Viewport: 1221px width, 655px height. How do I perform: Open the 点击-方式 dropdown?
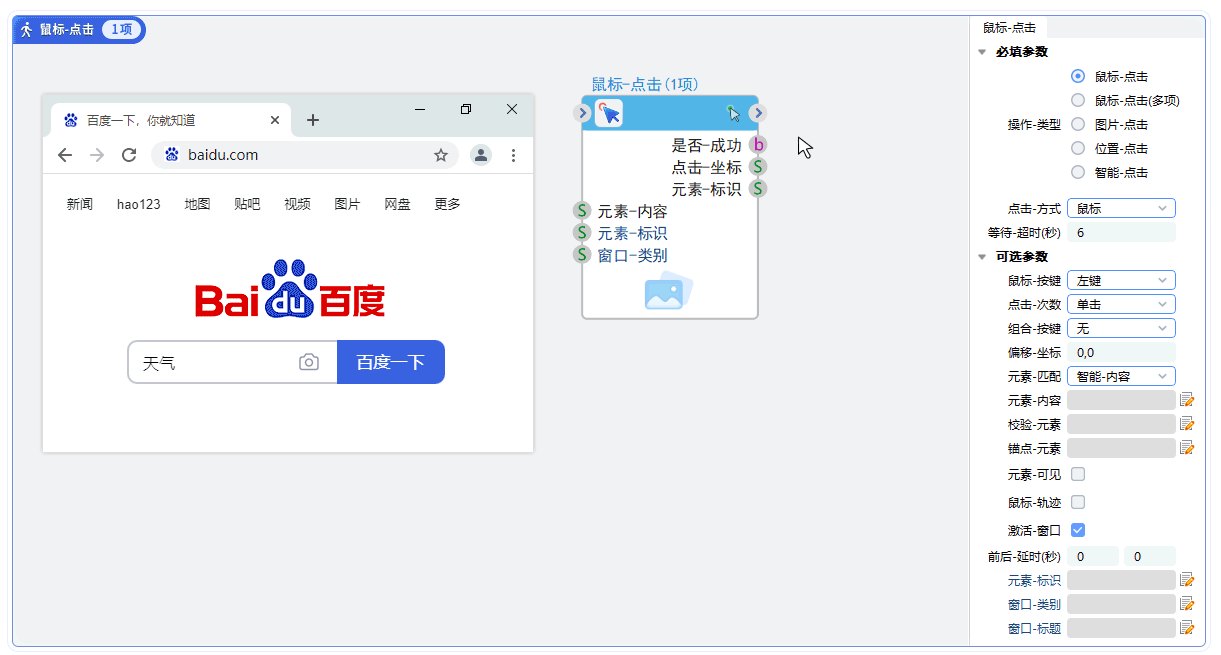pyautogui.click(x=1120, y=207)
